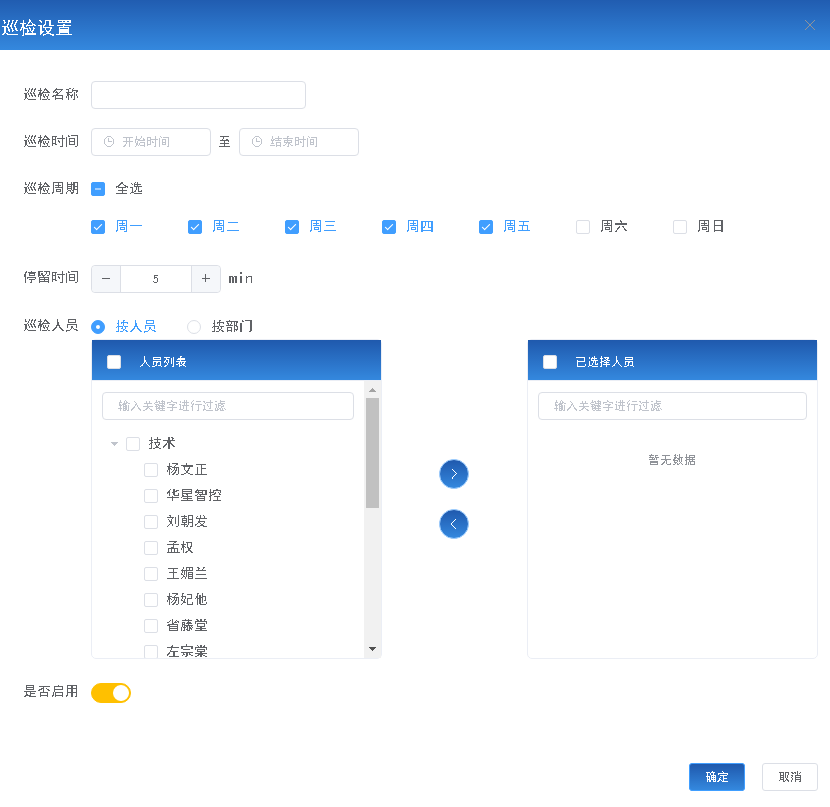Select the 按部门 radio button
This screenshot has height=807, width=830.
click(x=193, y=326)
